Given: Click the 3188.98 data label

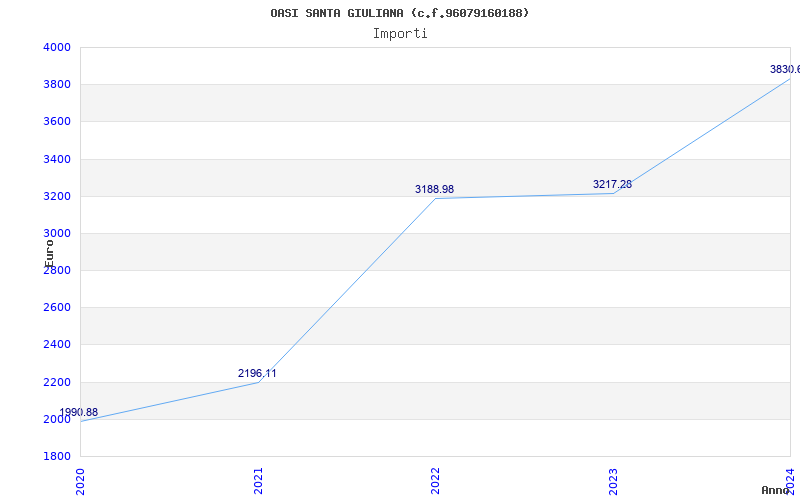Looking at the screenshot, I should click(434, 189).
